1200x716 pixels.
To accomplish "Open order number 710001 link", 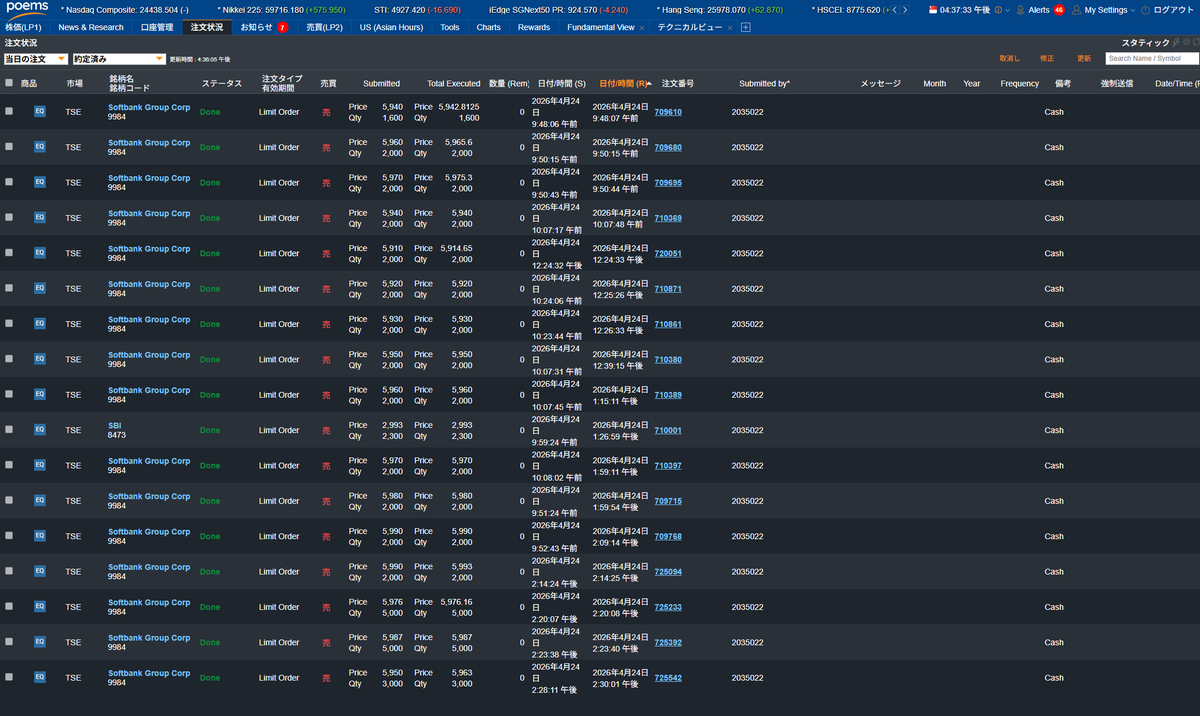I will (x=668, y=430).
